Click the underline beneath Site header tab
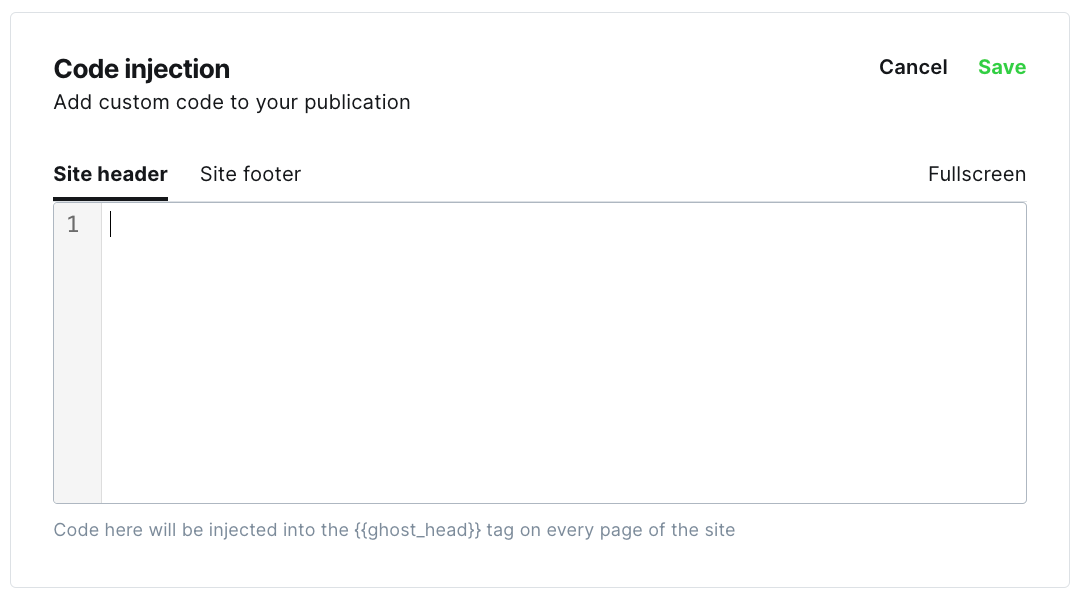This screenshot has height=602, width=1082. [x=110, y=199]
